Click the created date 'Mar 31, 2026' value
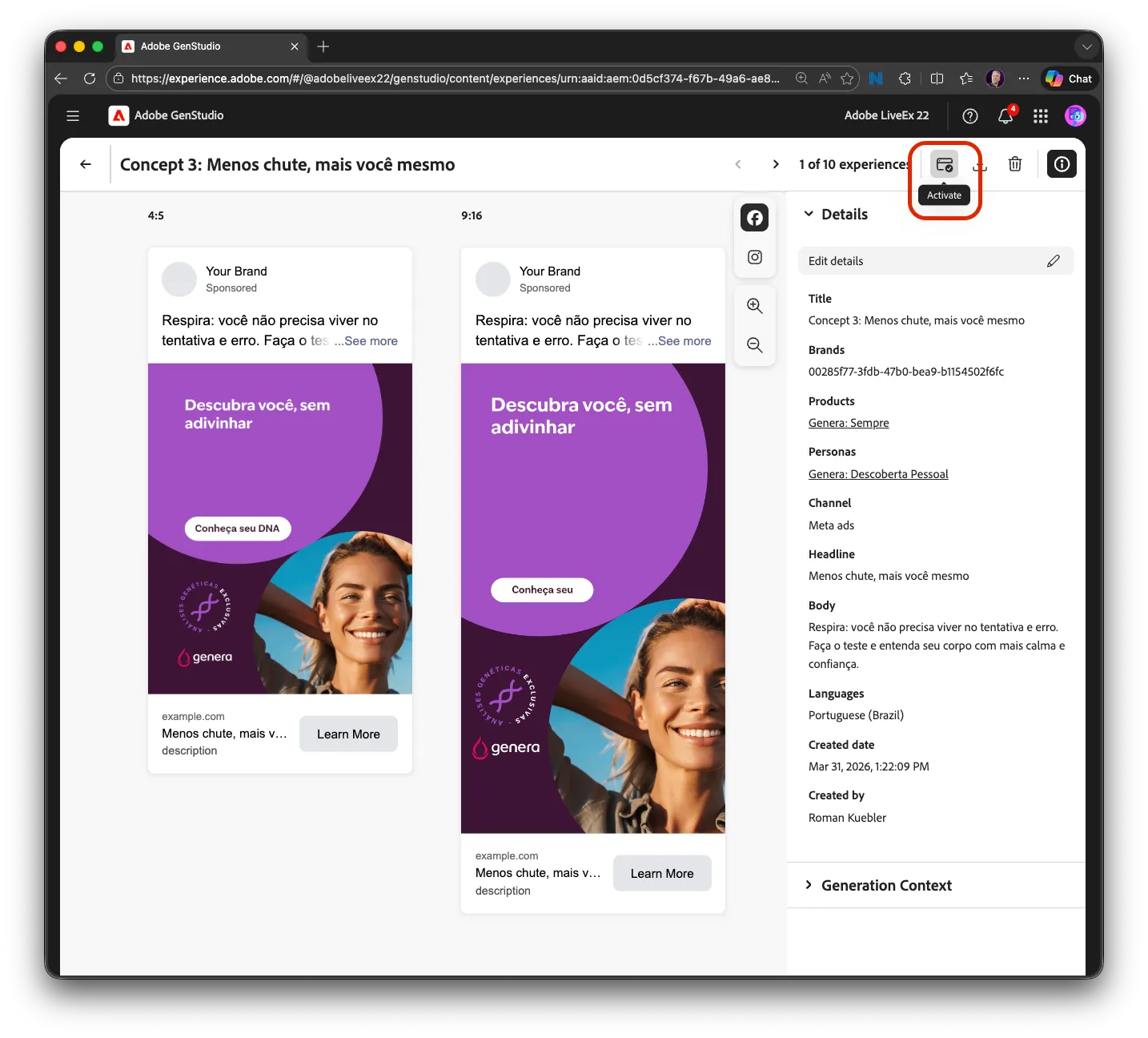 pos(869,766)
